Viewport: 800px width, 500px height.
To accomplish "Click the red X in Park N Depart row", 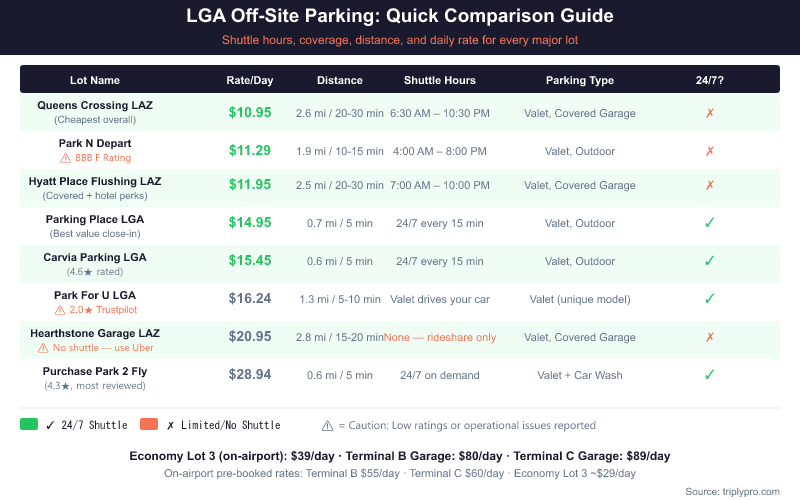I will 710,151.
